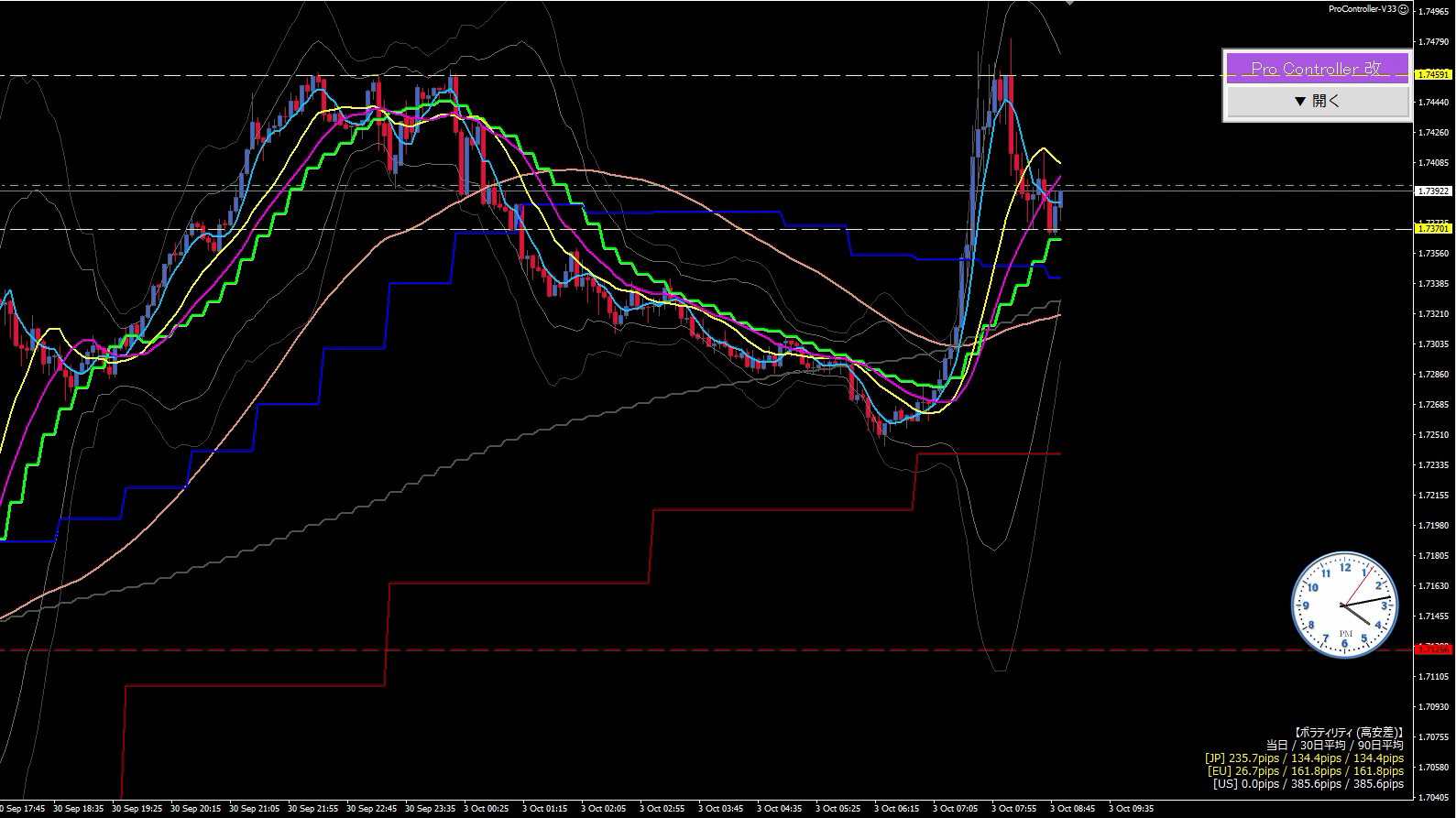1456x818 pixels.
Task: Click the 1.74085 price scale value
Action: tap(1433, 163)
